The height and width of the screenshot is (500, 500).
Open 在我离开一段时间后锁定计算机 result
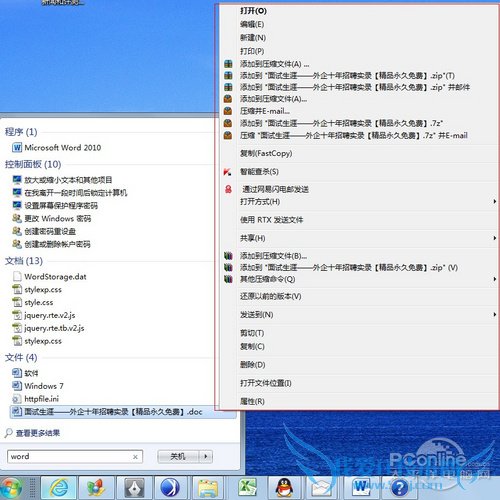point(76,193)
